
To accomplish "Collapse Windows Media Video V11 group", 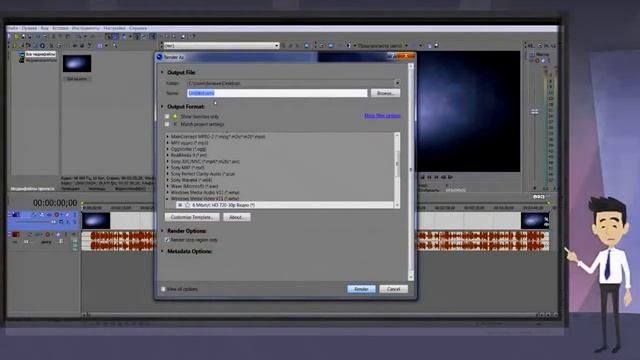I will point(168,199).
